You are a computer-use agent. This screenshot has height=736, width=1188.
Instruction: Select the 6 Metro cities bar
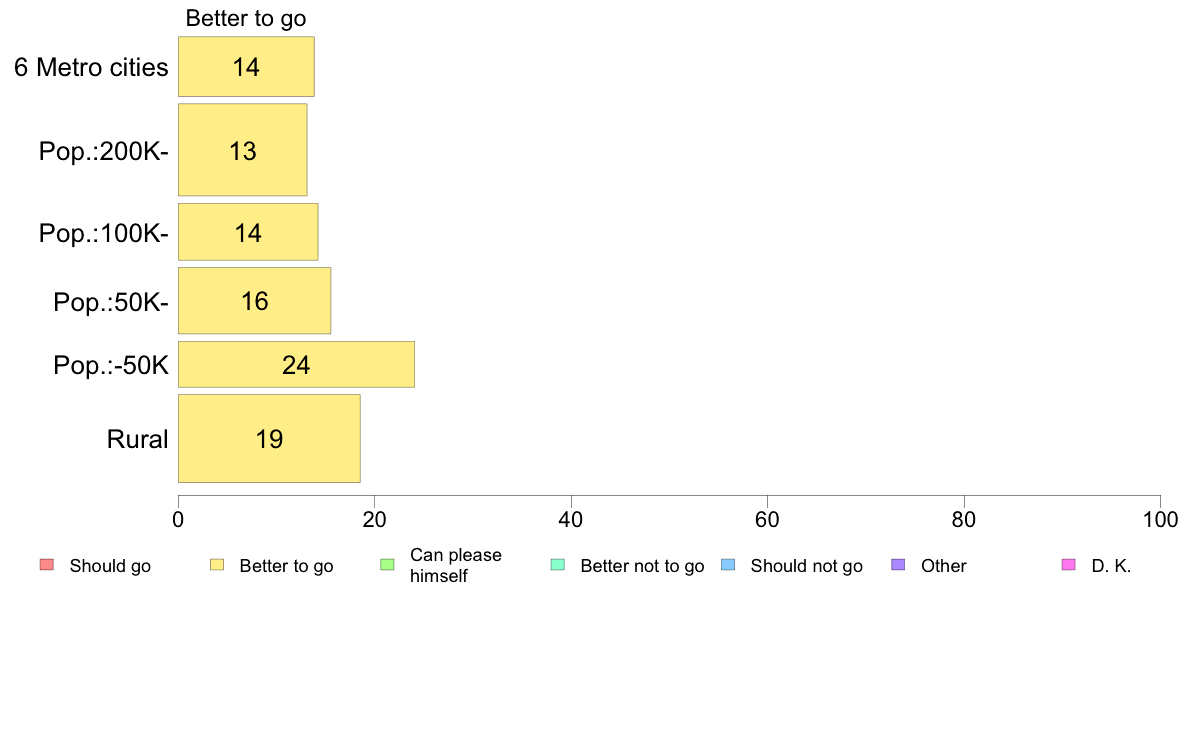click(246, 67)
